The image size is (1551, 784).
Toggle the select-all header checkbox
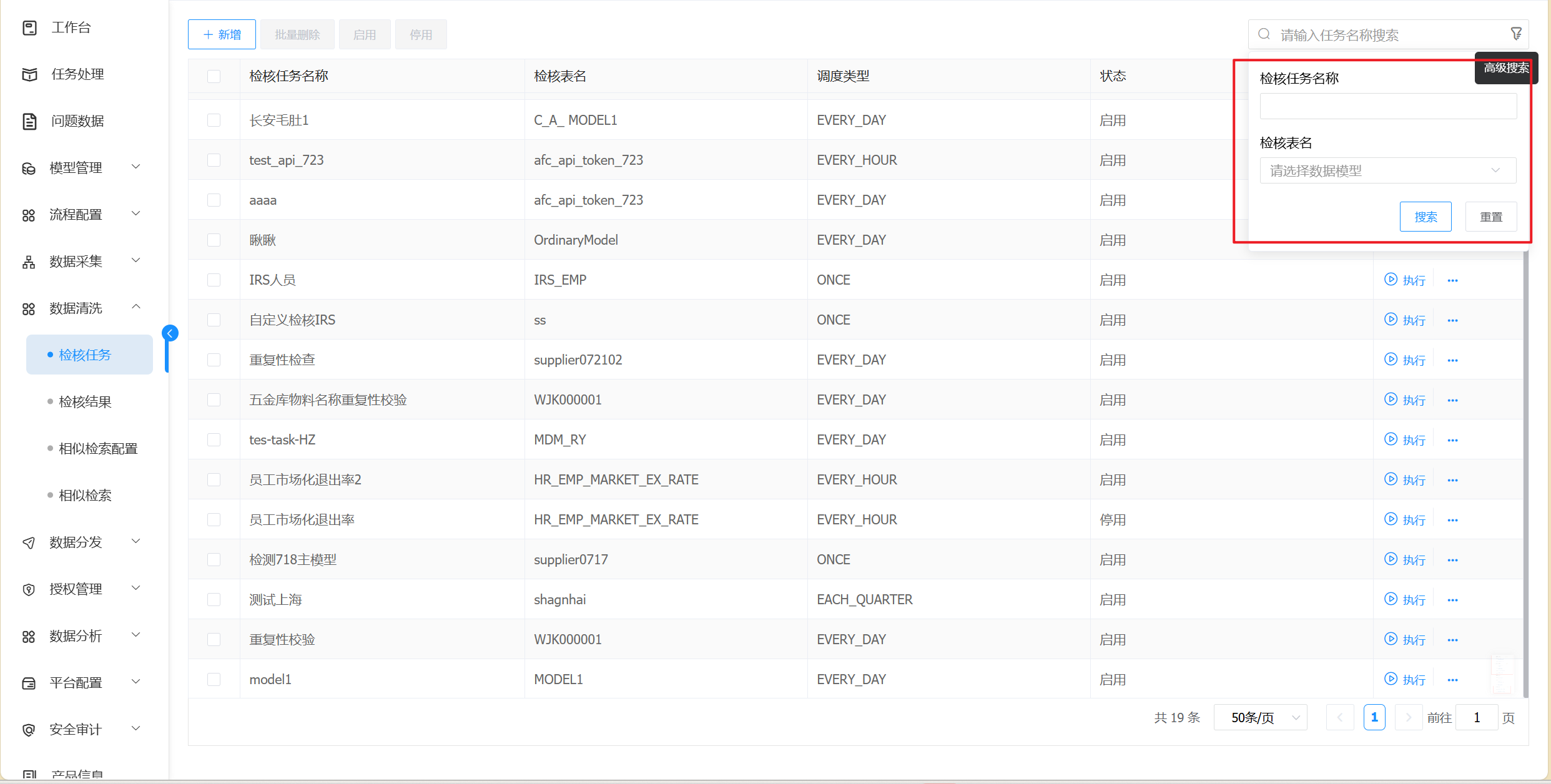(214, 76)
